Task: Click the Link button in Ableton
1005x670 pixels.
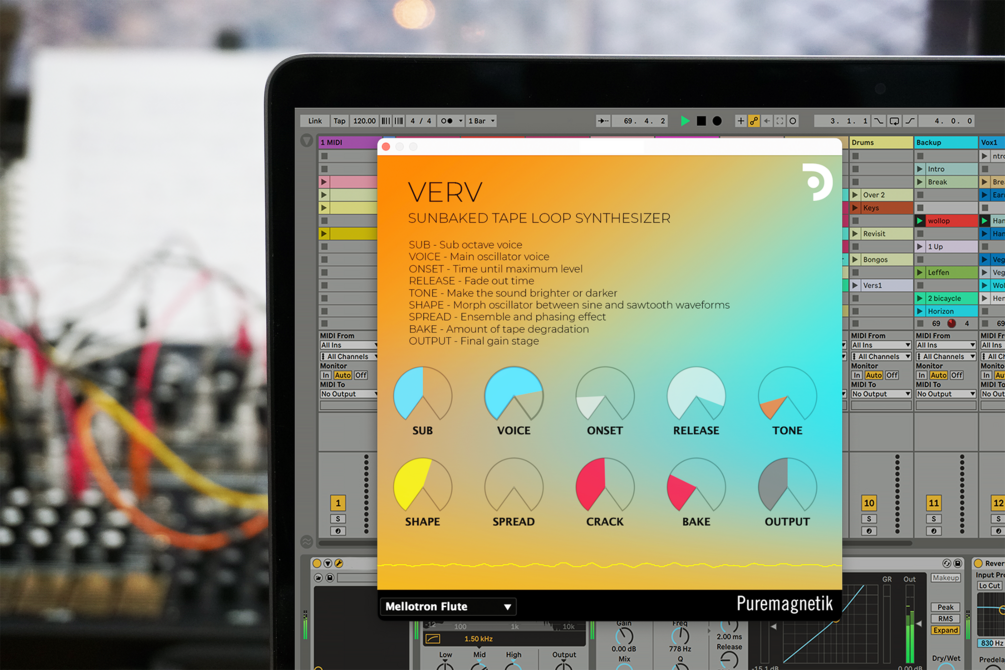Action: (x=315, y=121)
